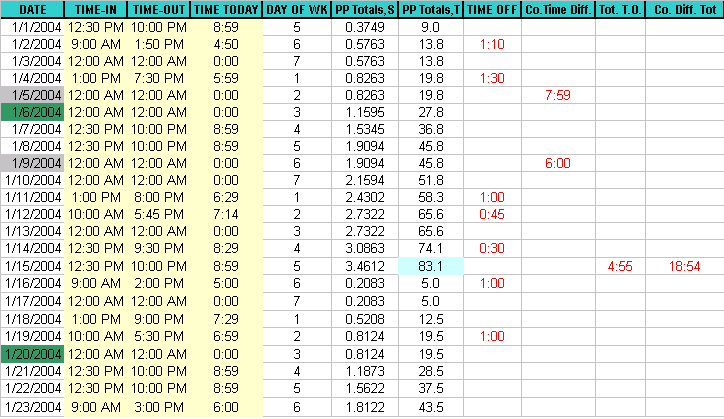Select 10:00 AM time-in for 1/12/2004

click(96, 214)
